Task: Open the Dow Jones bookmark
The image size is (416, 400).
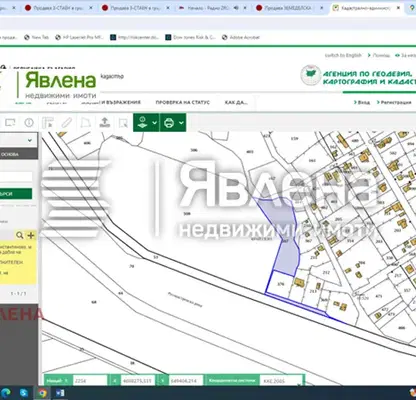Action: (191, 37)
